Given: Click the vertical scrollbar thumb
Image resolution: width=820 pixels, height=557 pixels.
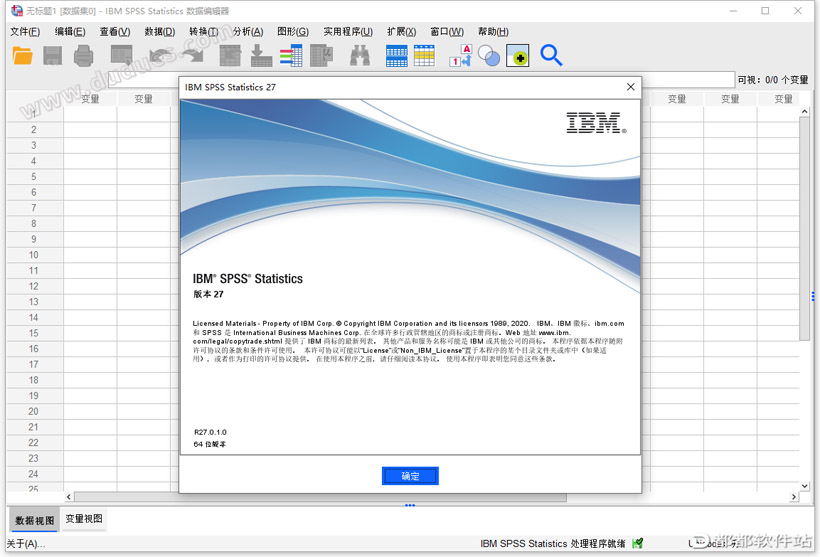Looking at the screenshot, I should (804, 229).
